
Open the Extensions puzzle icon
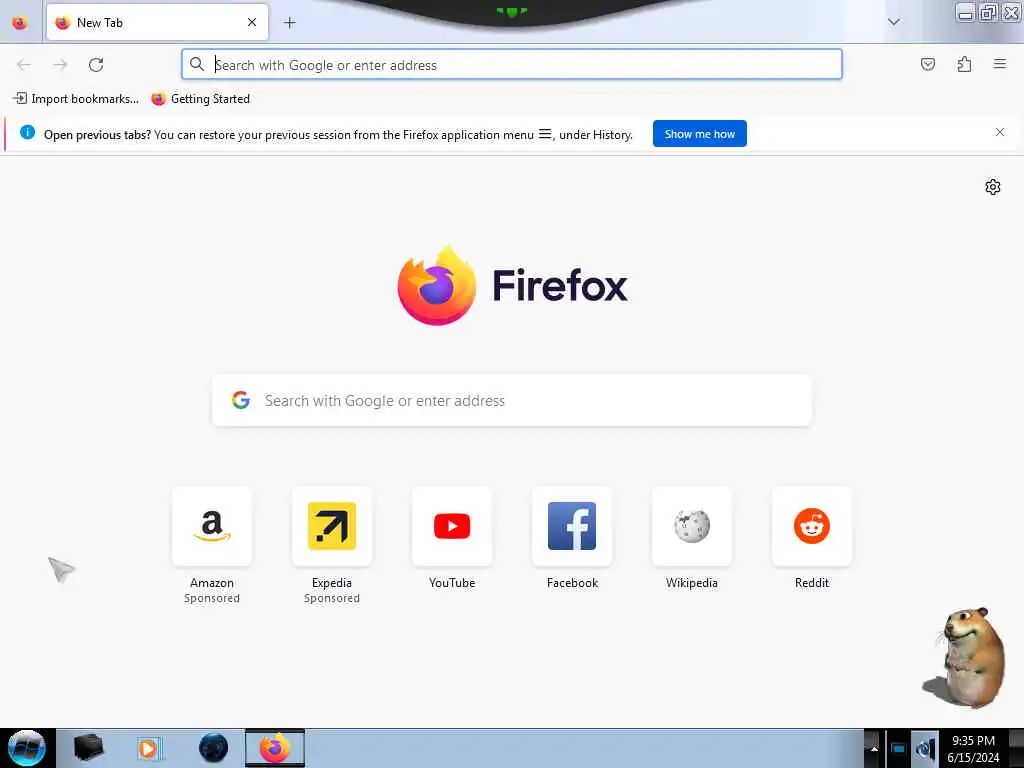(x=964, y=64)
